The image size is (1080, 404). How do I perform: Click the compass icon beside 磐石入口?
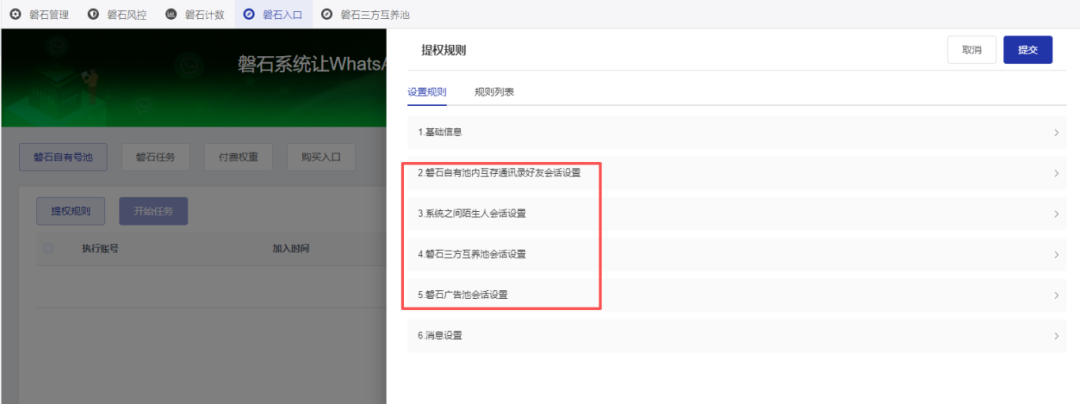point(249,14)
